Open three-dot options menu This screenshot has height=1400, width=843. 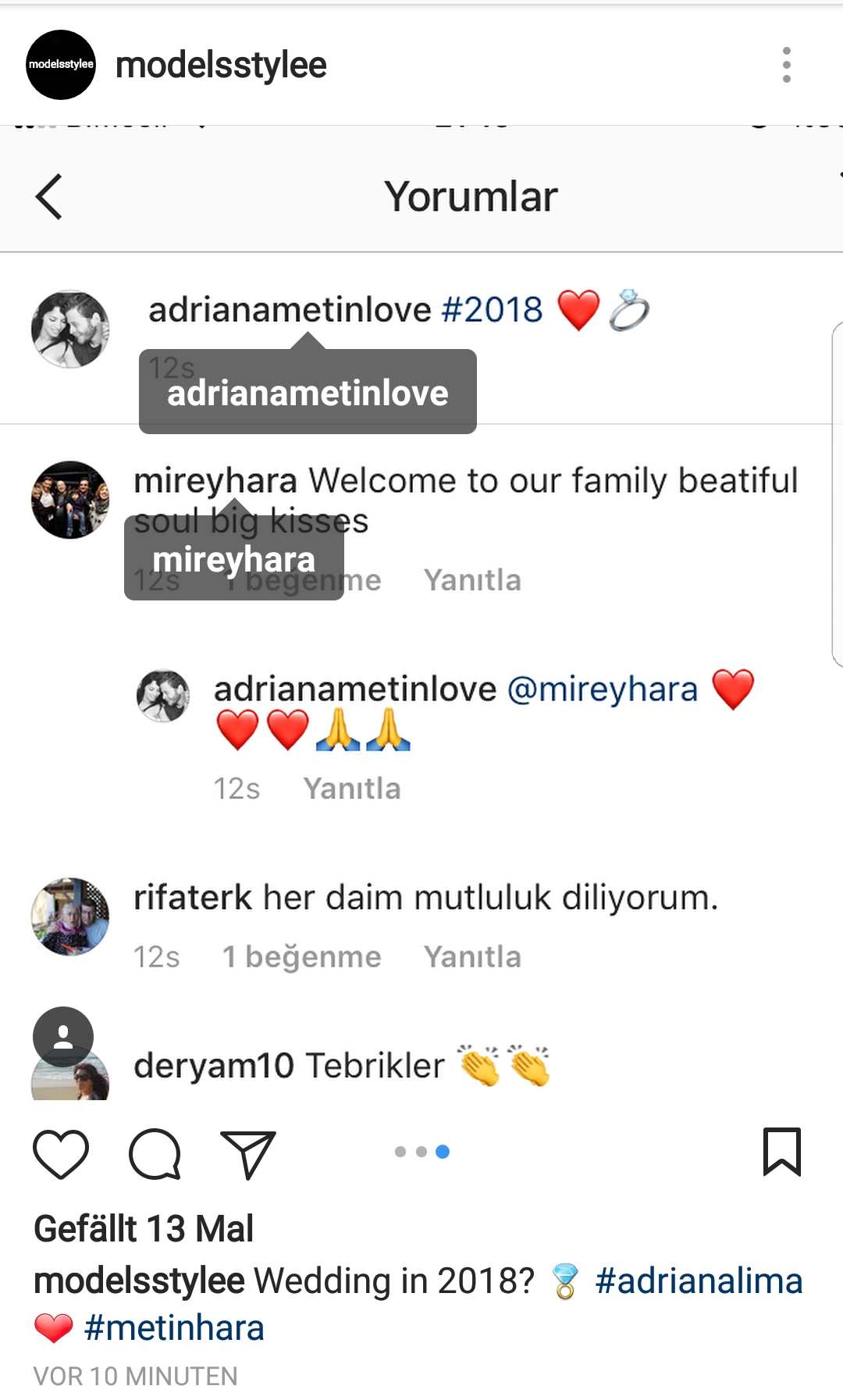pyautogui.click(x=787, y=65)
